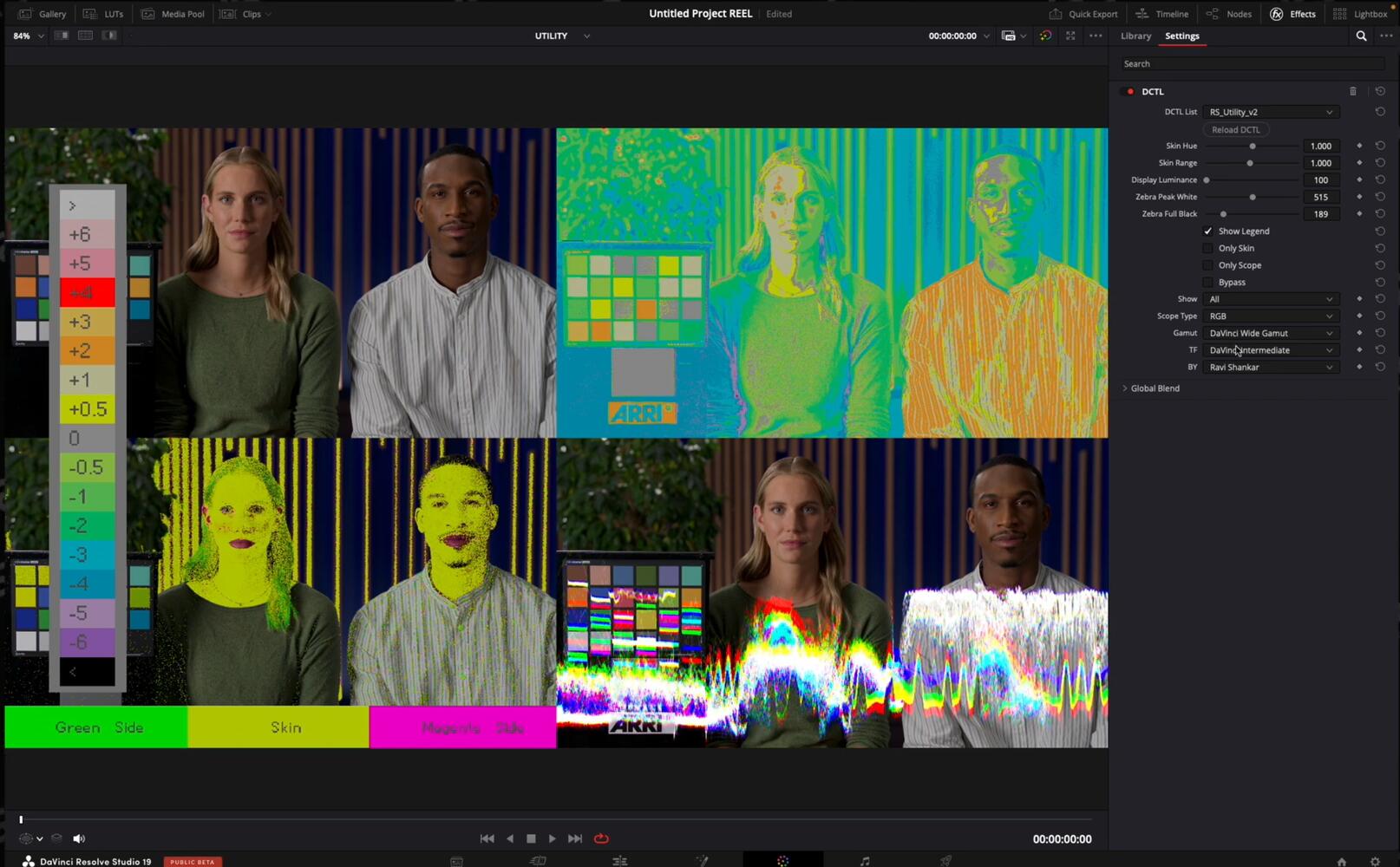Image resolution: width=1400 pixels, height=867 pixels.
Task: Open the Effects panel icon
Action: coord(1292,14)
